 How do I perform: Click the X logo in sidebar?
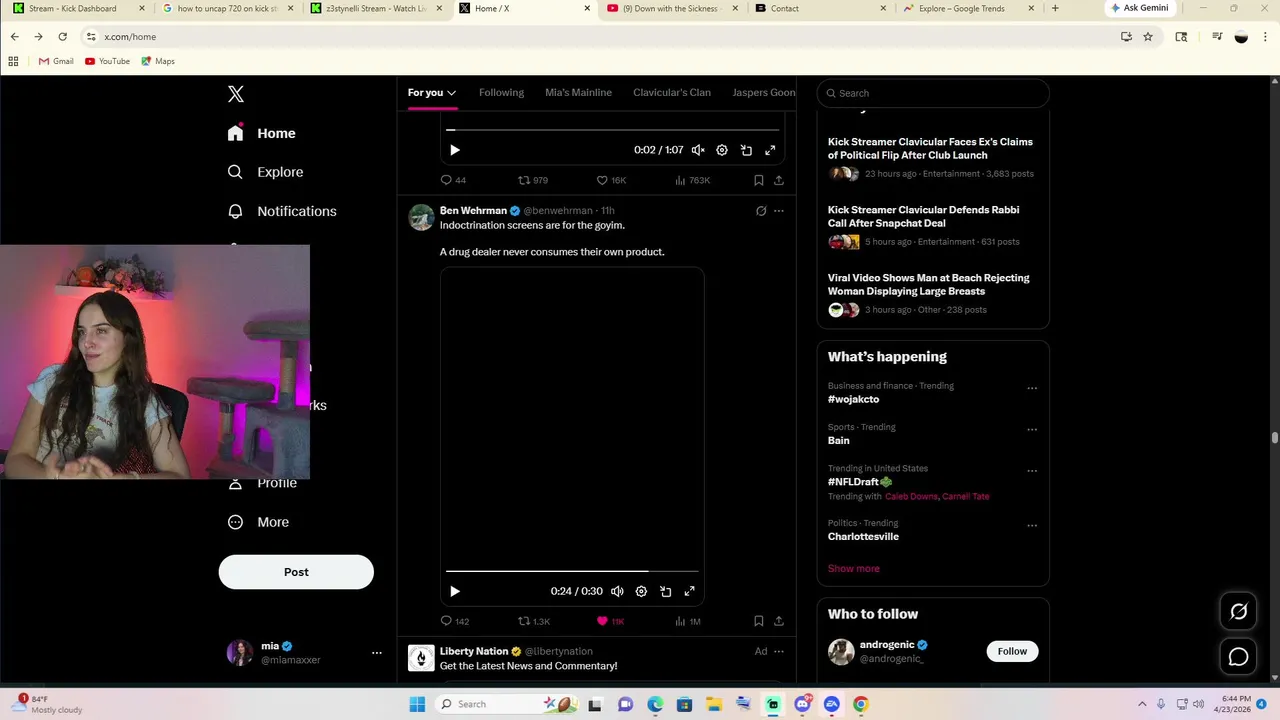pos(236,94)
